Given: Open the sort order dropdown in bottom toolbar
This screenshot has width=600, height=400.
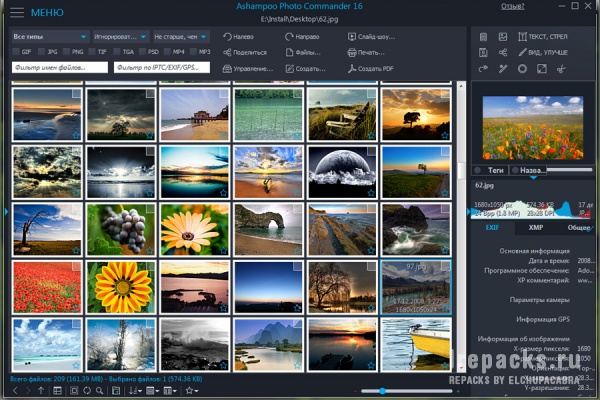Looking at the screenshot, I should (135, 390).
